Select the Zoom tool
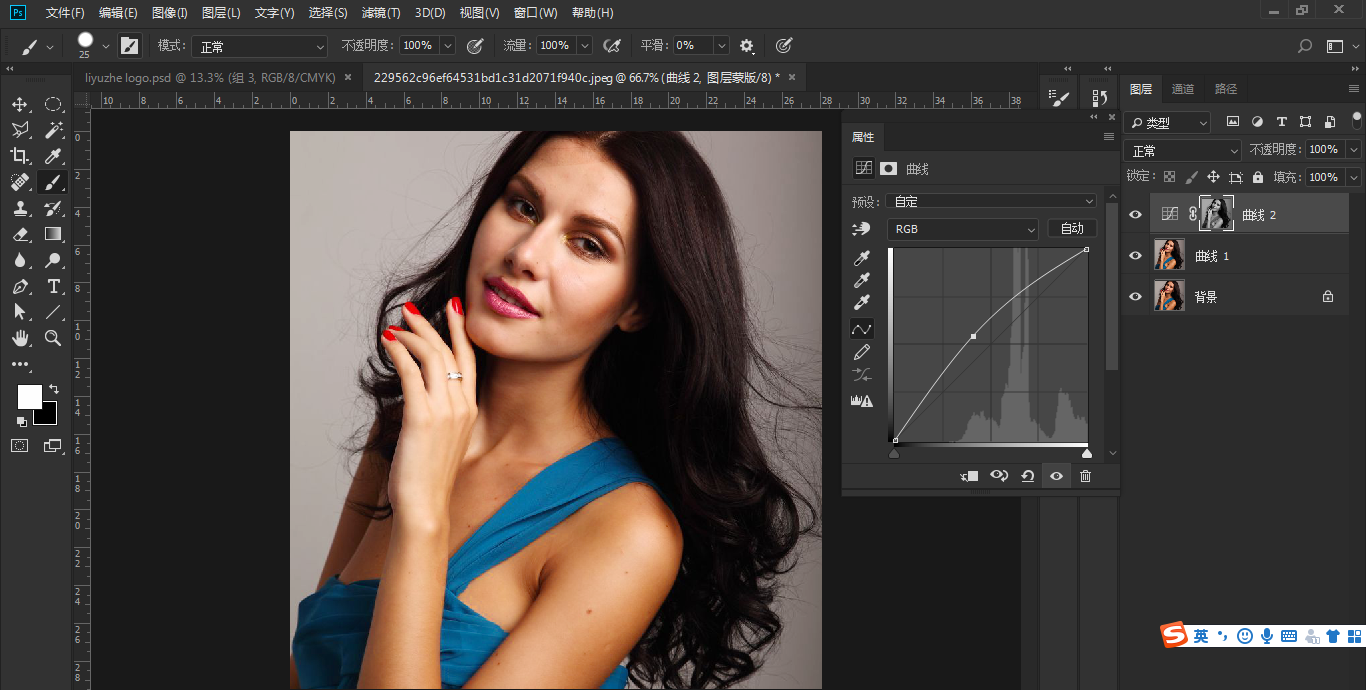This screenshot has width=1366, height=690. [x=54, y=339]
